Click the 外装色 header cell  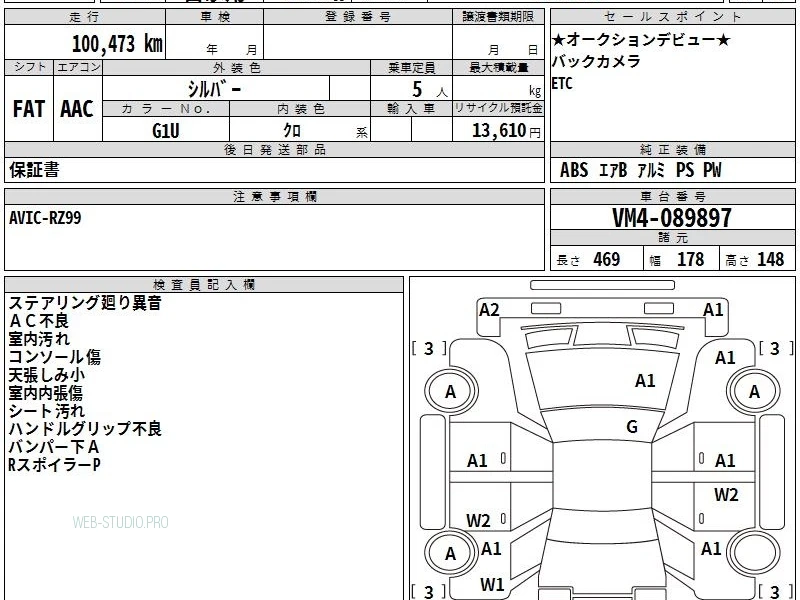tap(236, 67)
